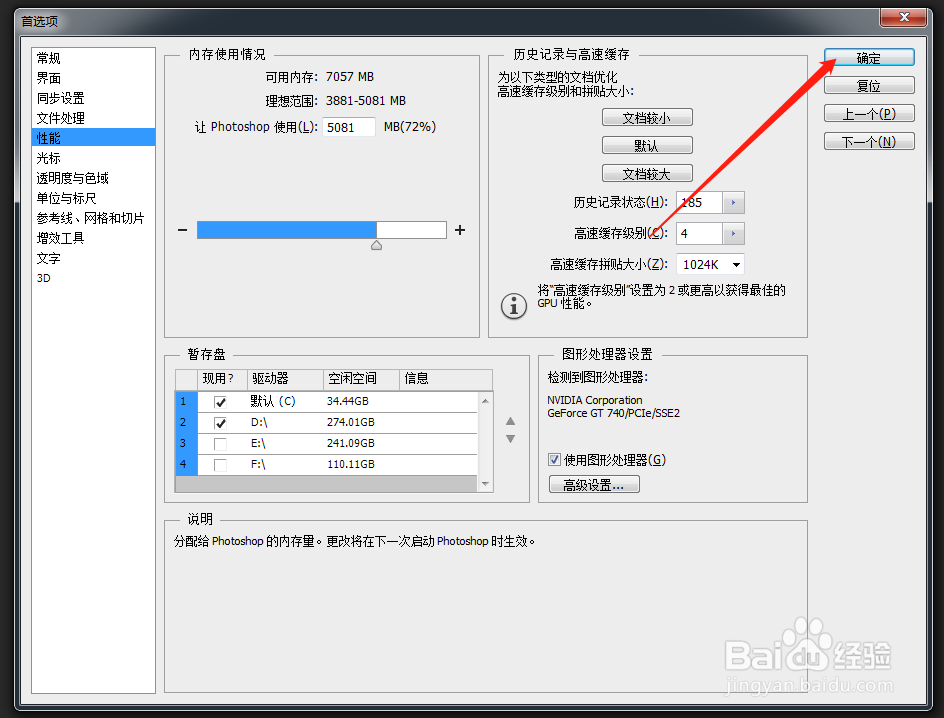Image resolution: width=944 pixels, height=718 pixels.
Task: Switch to 光标 category
Action: click(x=93, y=158)
